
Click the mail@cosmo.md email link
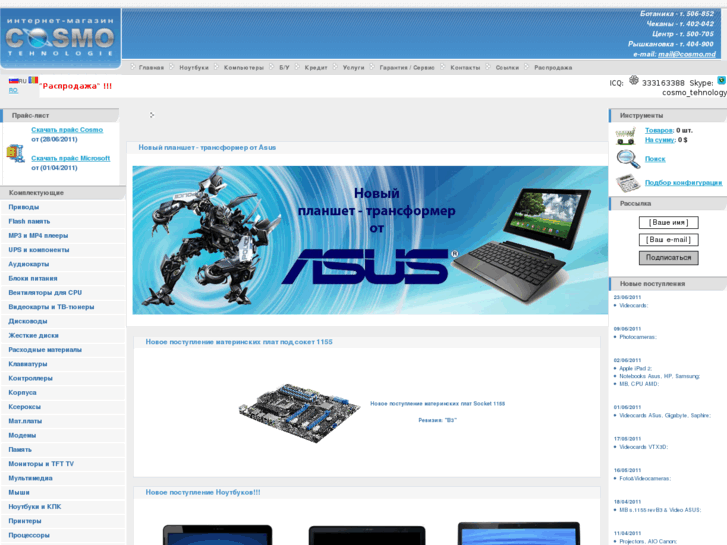(x=687, y=54)
